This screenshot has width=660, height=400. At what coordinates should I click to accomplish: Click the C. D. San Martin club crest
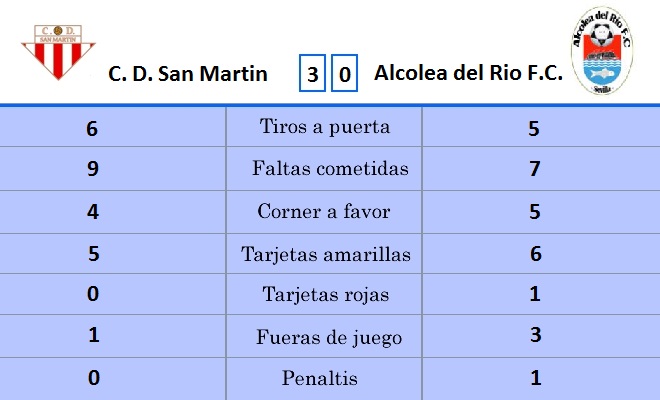59,53
